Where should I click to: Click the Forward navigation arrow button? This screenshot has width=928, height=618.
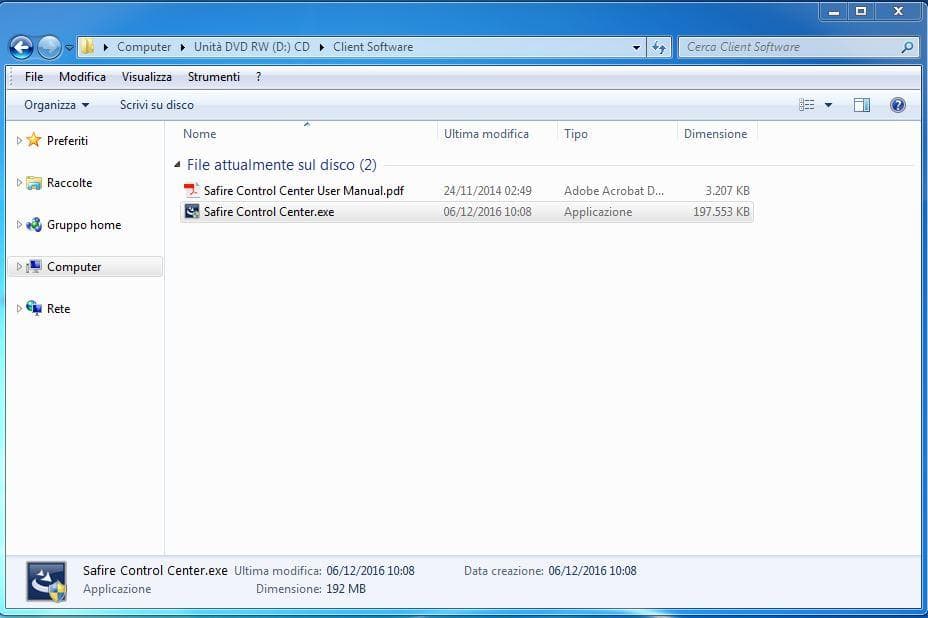point(49,47)
